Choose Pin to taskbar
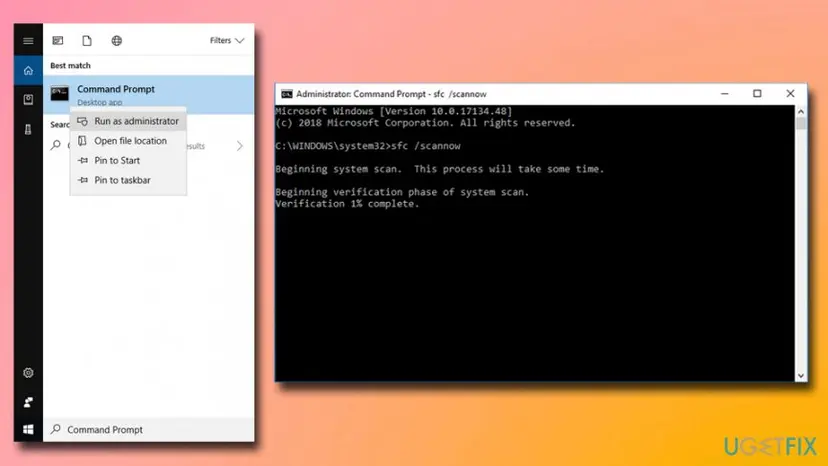 click(x=128, y=180)
